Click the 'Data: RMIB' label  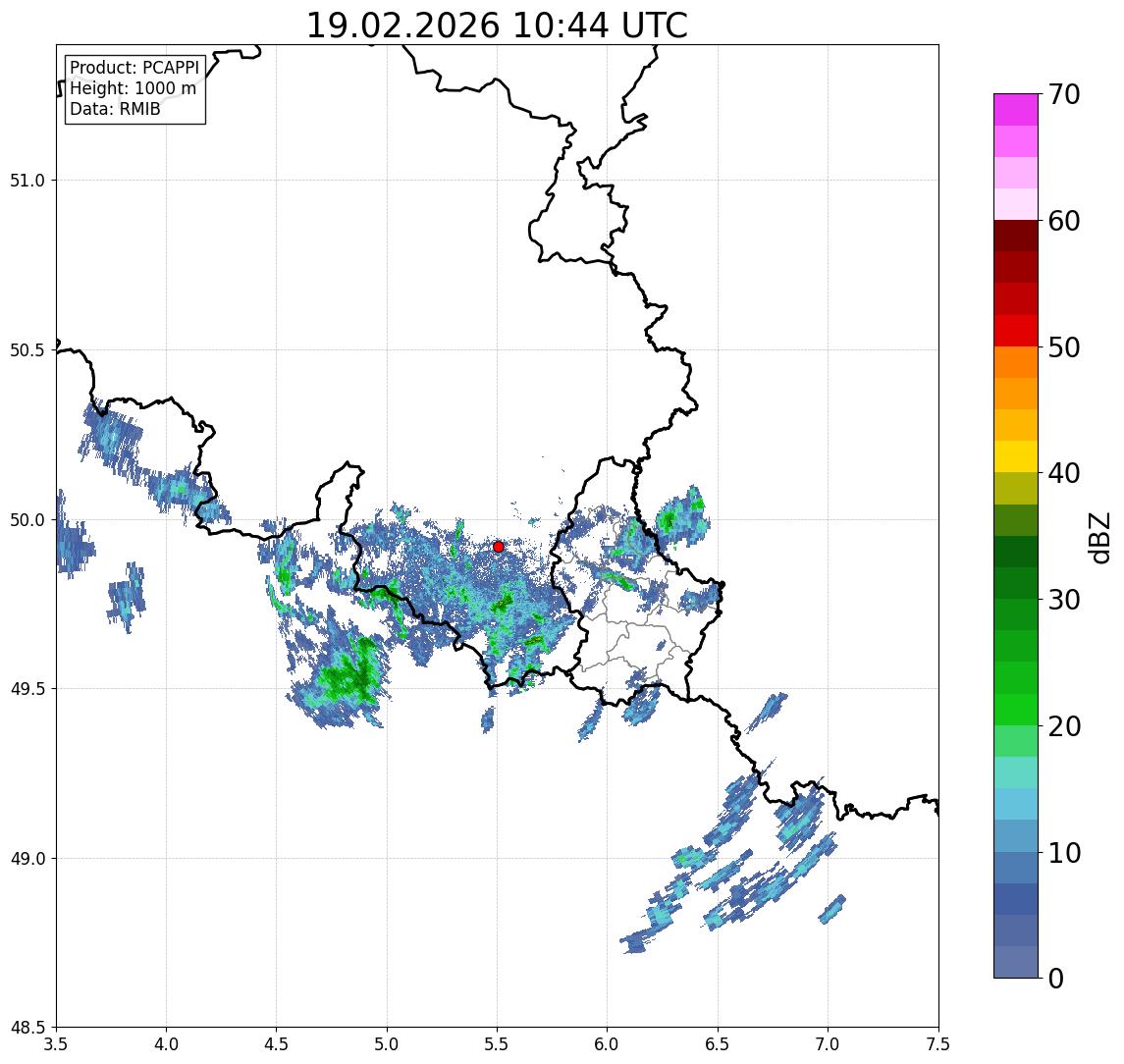click(x=115, y=109)
